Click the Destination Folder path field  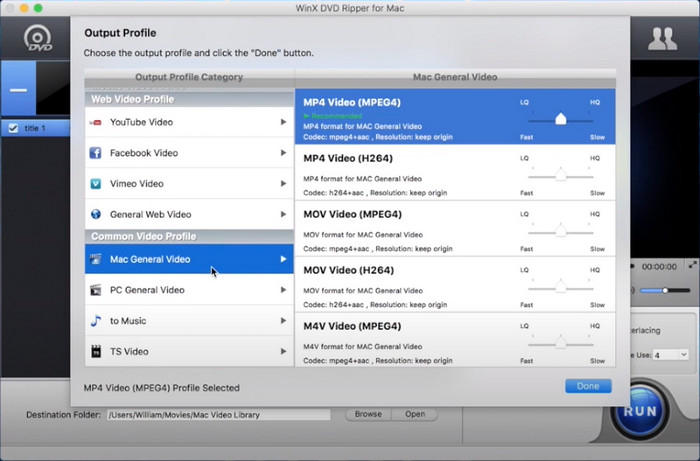point(219,415)
